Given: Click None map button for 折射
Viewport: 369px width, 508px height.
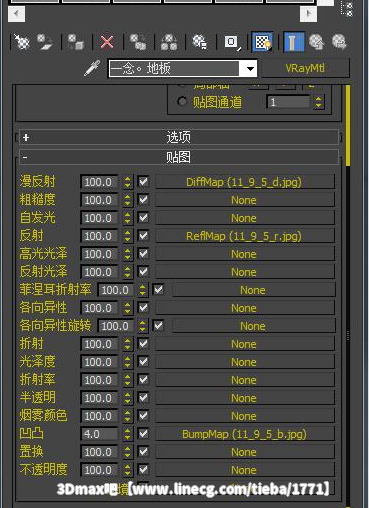Looking at the screenshot, I should [x=244, y=344].
